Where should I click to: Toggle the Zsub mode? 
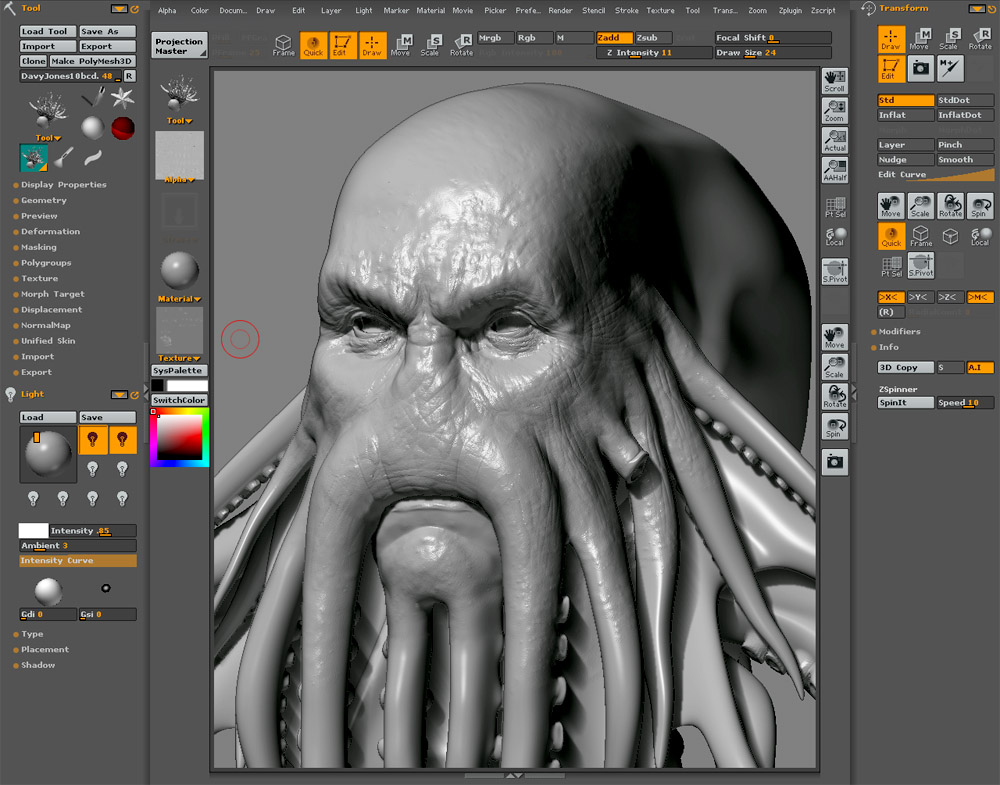(653, 38)
